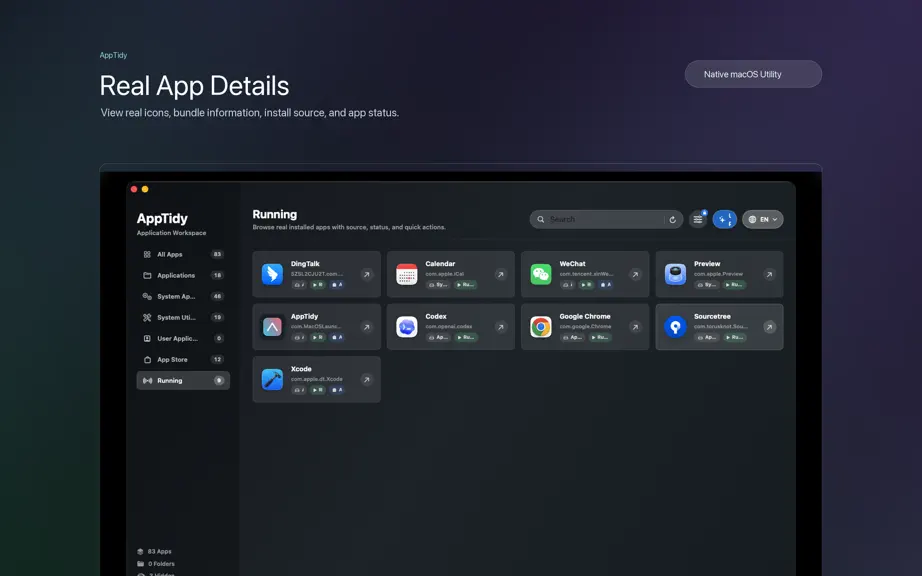Open the filter options sliders icon
This screenshot has height=576, width=922.
(x=698, y=219)
